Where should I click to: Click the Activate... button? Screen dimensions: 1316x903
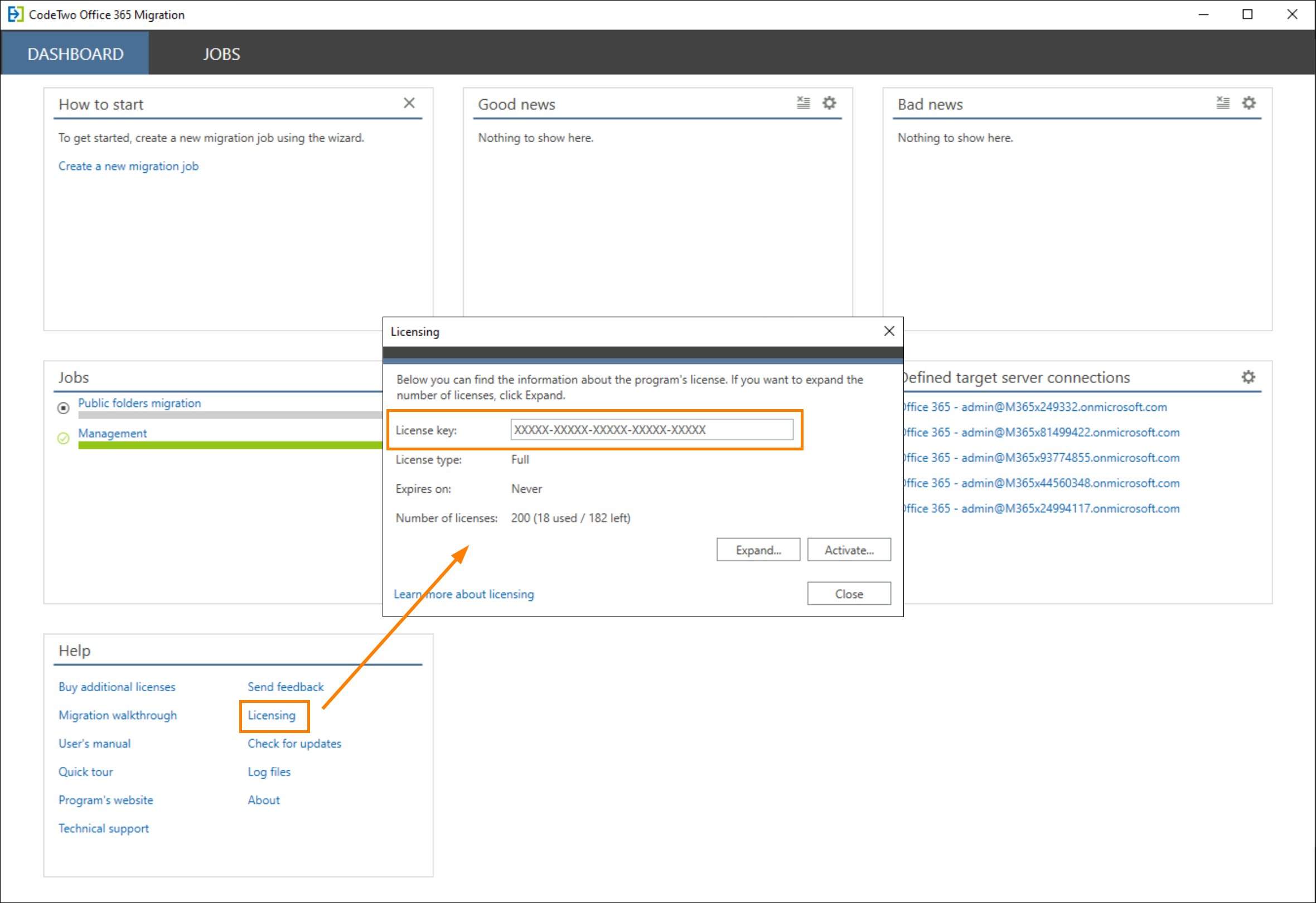coord(849,550)
